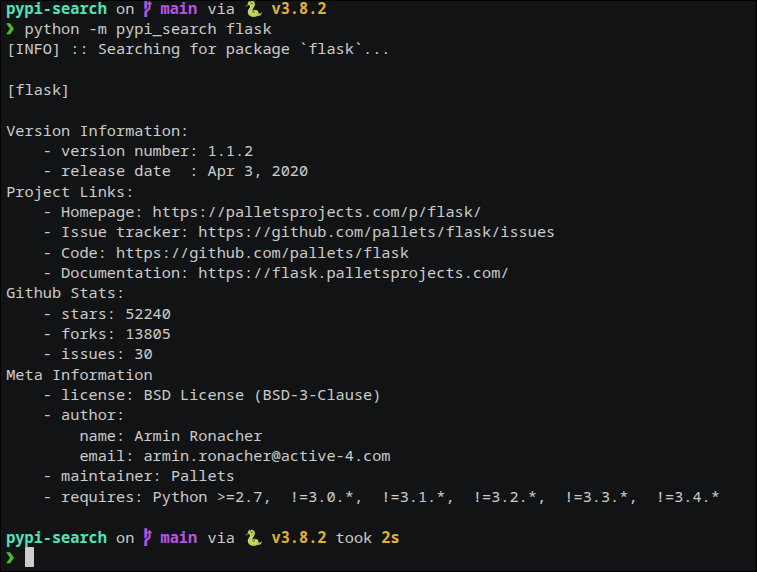The height and width of the screenshot is (572, 757).
Task: Click the git branch icon in bottom prompt
Action: pyautogui.click(x=148, y=537)
